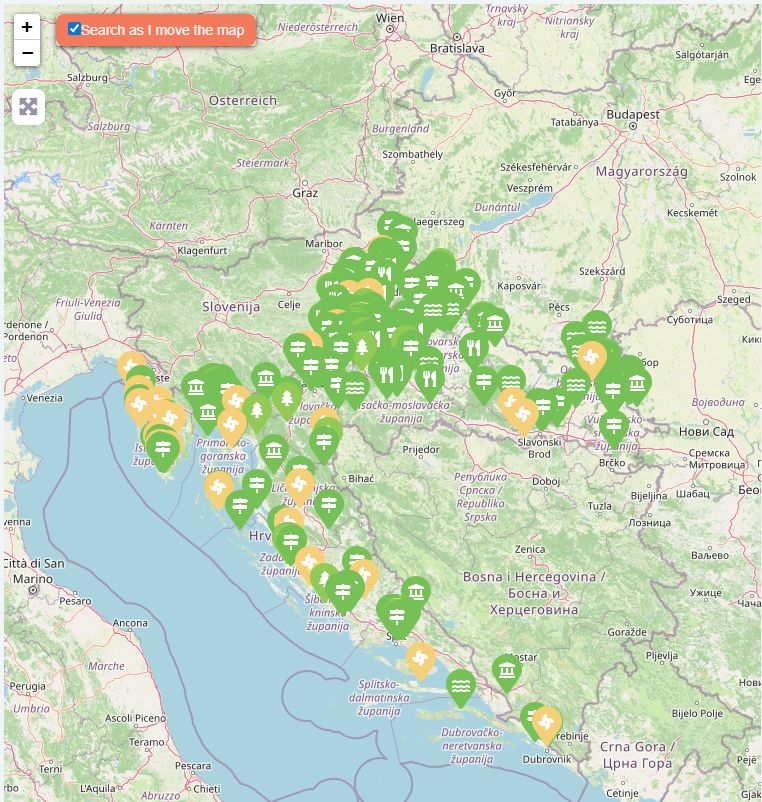Open yellow pinwheel touching the Primorsko label
762x802 pixels.
point(232,428)
